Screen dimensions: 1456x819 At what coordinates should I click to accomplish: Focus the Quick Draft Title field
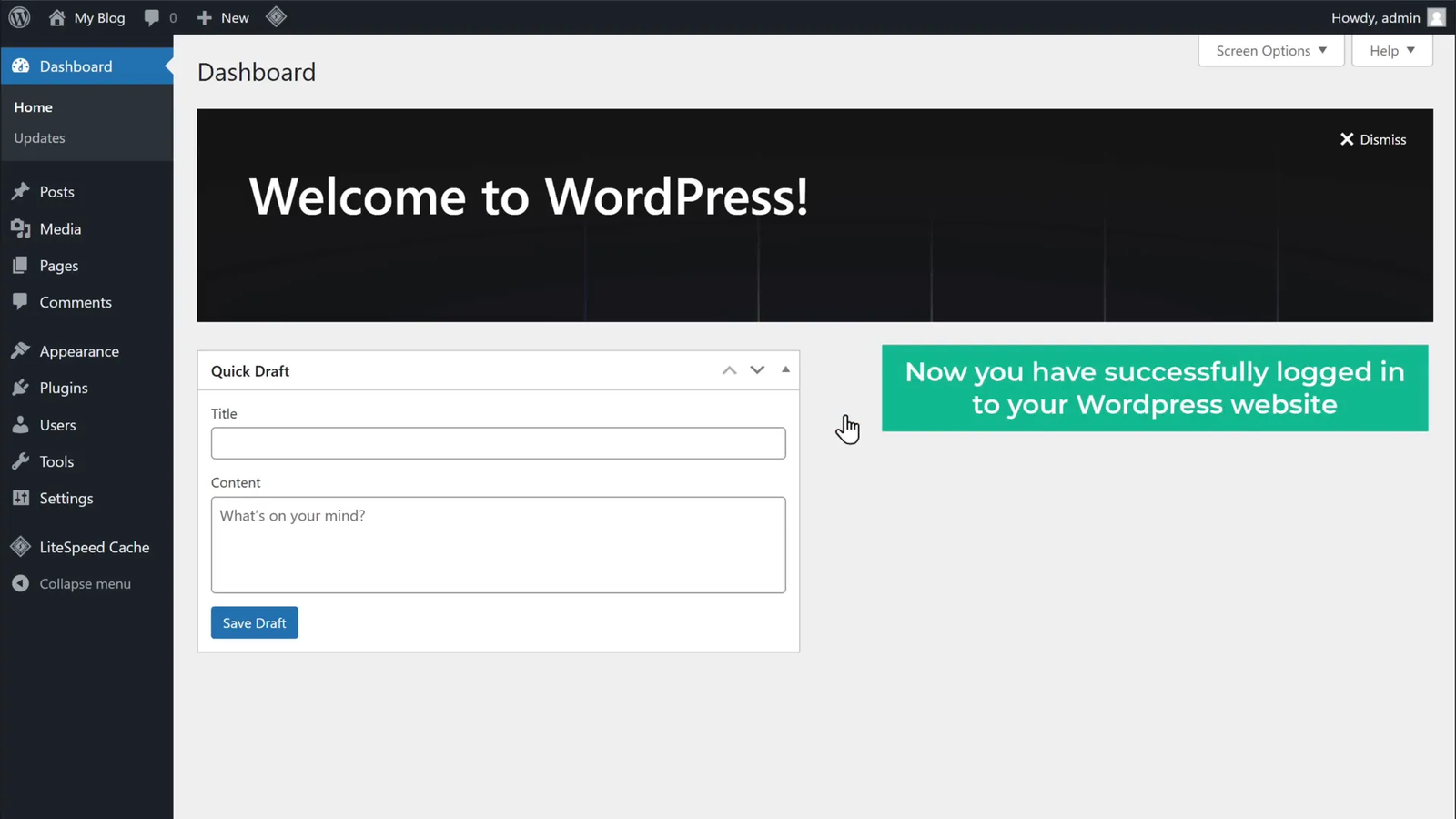coord(499,443)
